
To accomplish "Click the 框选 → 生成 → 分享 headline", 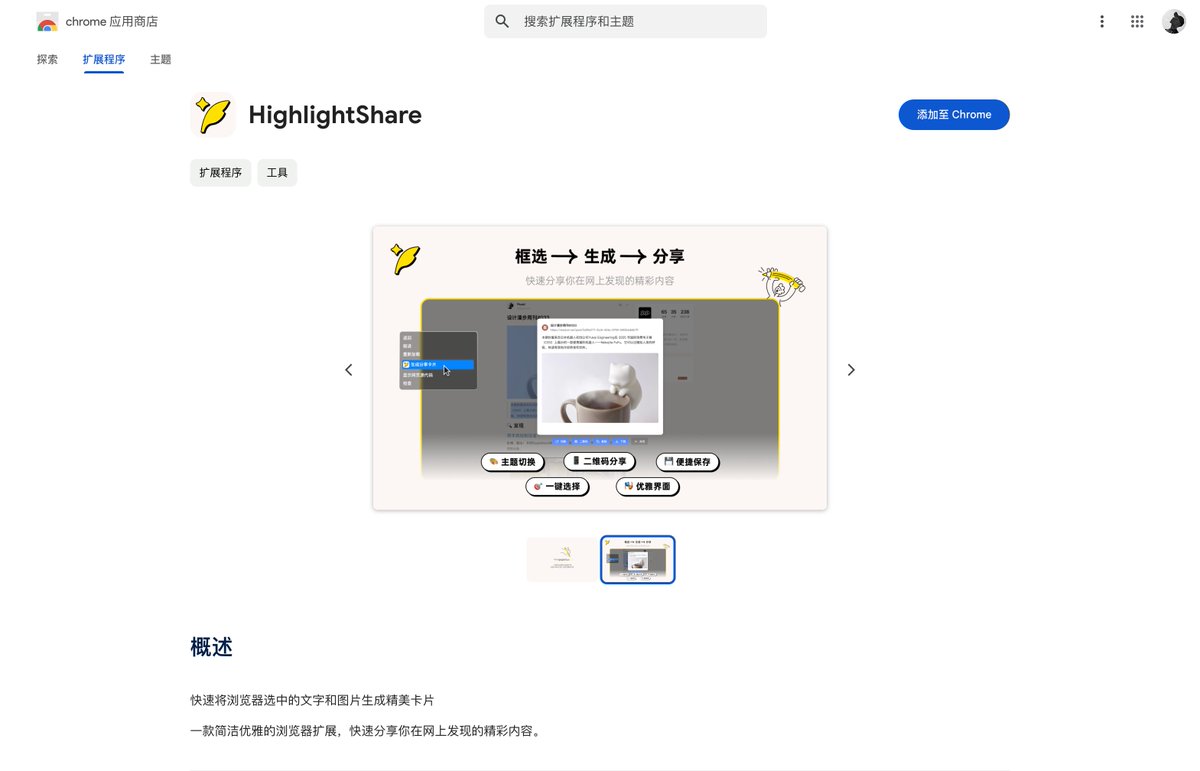I will pyautogui.click(x=600, y=257).
